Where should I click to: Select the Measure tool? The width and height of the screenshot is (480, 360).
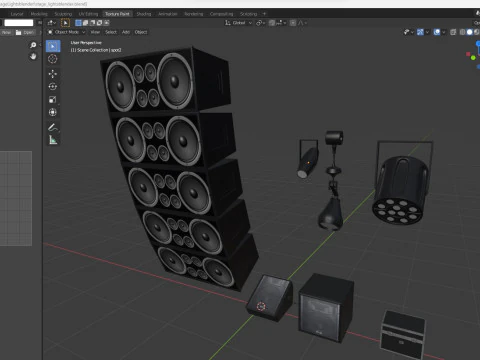pyautogui.click(x=53, y=140)
